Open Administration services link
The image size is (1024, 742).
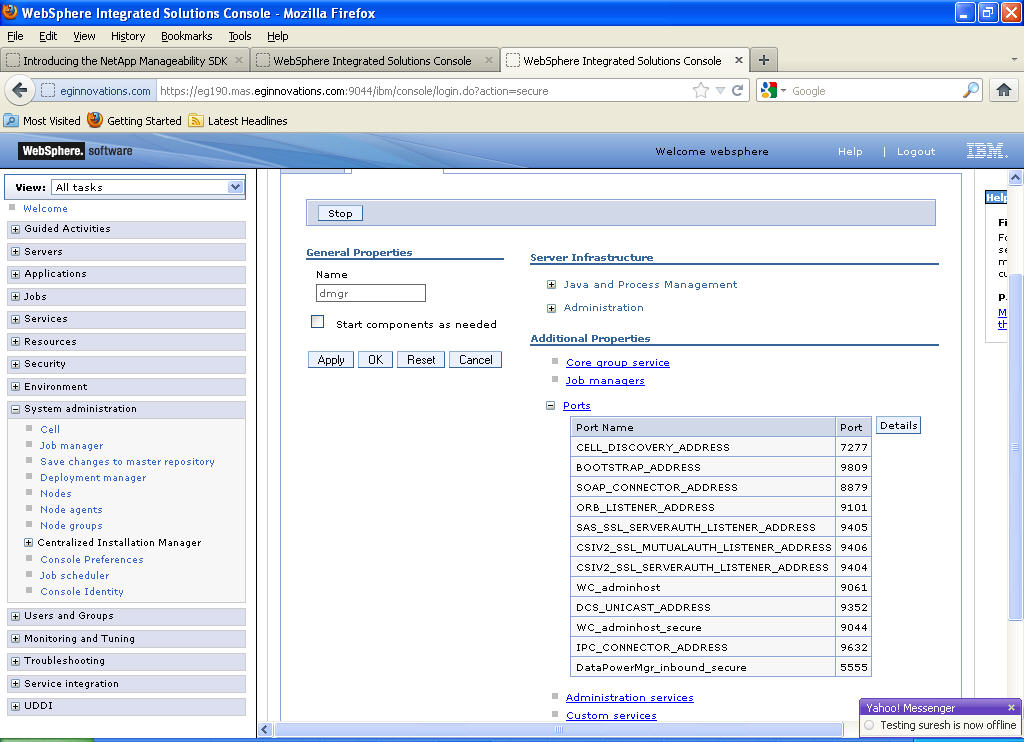(x=630, y=698)
